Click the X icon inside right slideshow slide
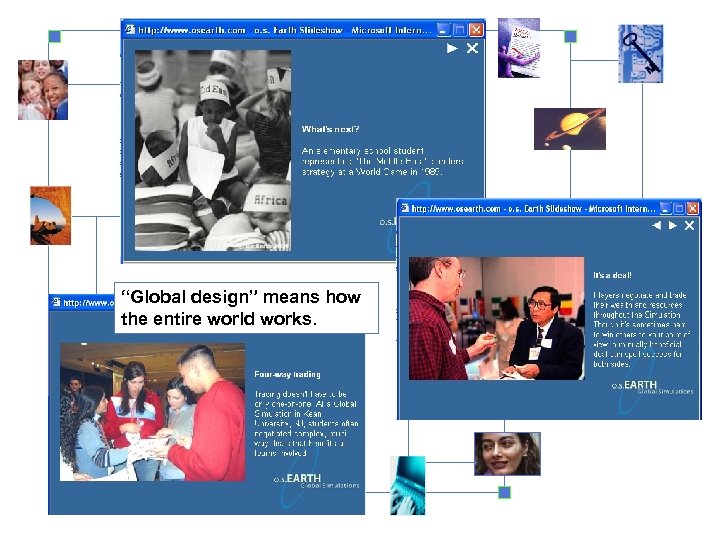This screenshot has width=720, height=540. tap(689, 225)
